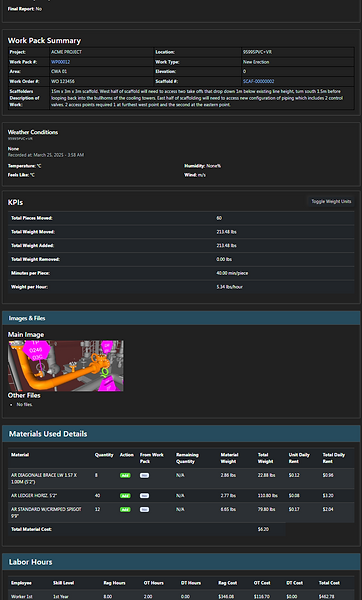This screenshot has height=600, width=362.
Task: Click the '79.80 lbs' total weight cell
Action: click(x=266, y=509)
